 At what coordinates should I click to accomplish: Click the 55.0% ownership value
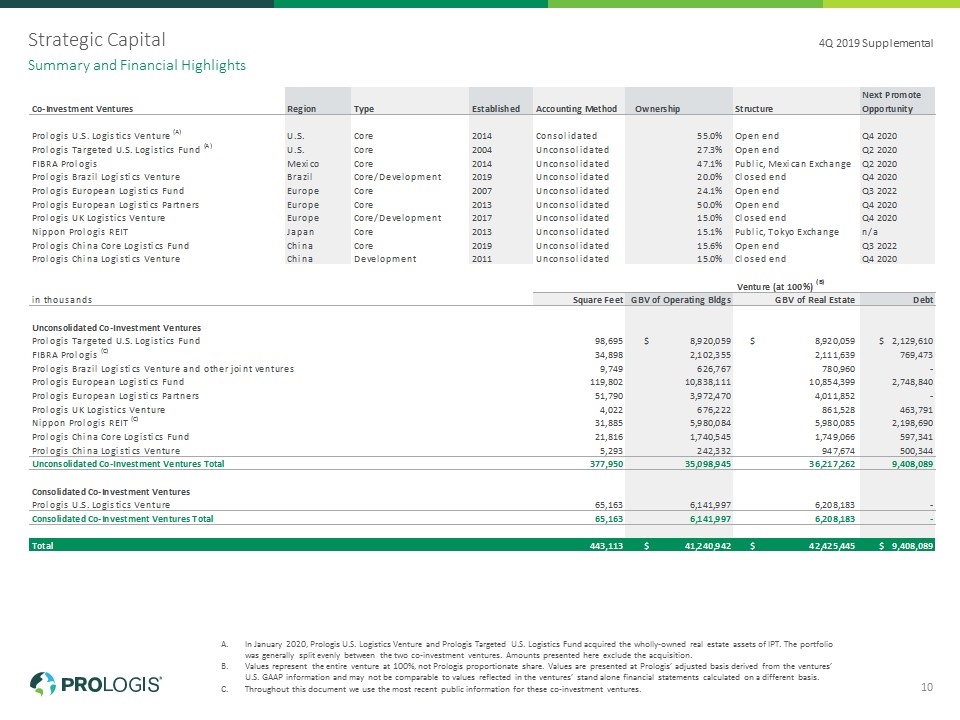pos(710,136)
